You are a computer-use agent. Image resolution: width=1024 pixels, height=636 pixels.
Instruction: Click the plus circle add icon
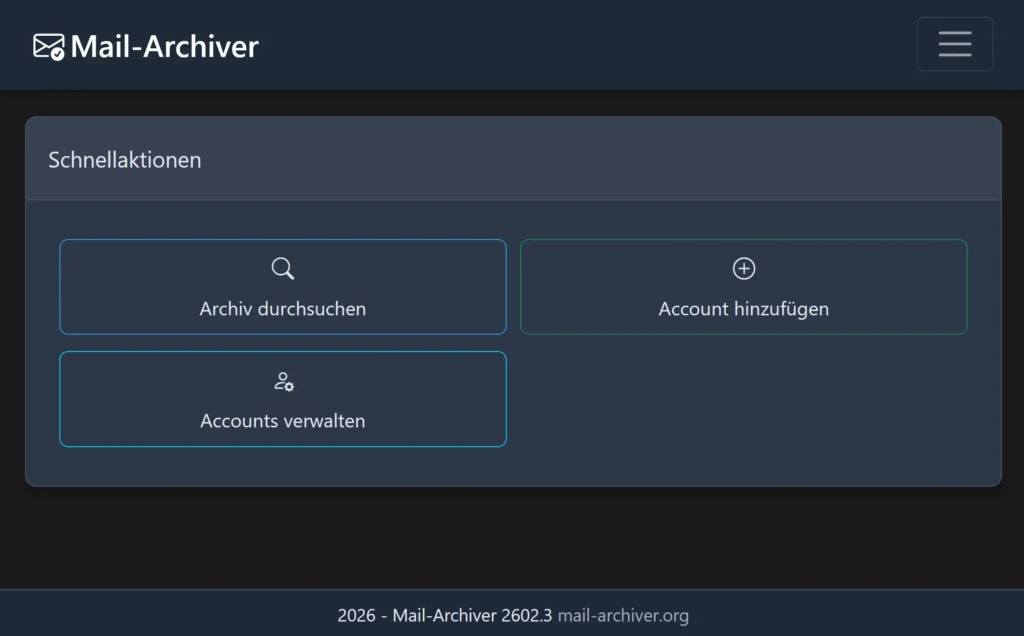pos(744,268)
